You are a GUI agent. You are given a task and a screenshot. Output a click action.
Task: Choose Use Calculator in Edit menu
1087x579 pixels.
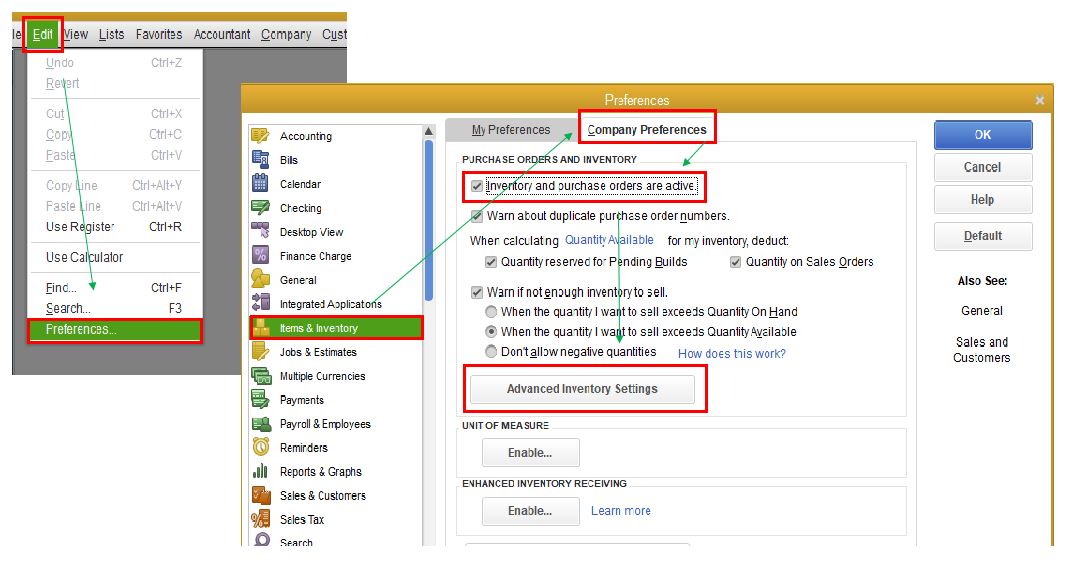click(x=115, y=257)
